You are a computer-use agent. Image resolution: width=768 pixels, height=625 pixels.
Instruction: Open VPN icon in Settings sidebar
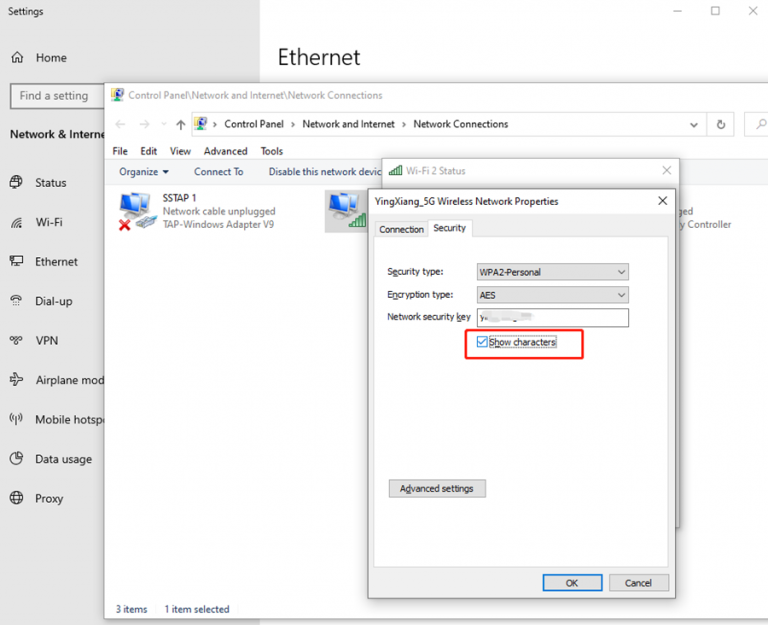point(16,340)
